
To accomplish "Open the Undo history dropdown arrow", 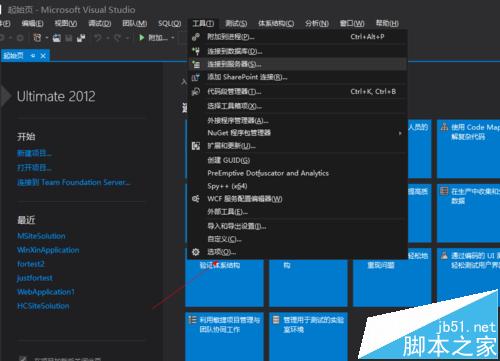I will [x=107, y=38].
